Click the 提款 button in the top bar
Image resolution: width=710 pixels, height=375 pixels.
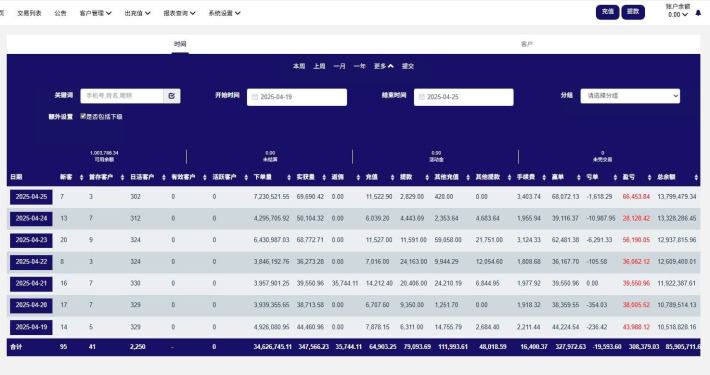pos(633,12)
